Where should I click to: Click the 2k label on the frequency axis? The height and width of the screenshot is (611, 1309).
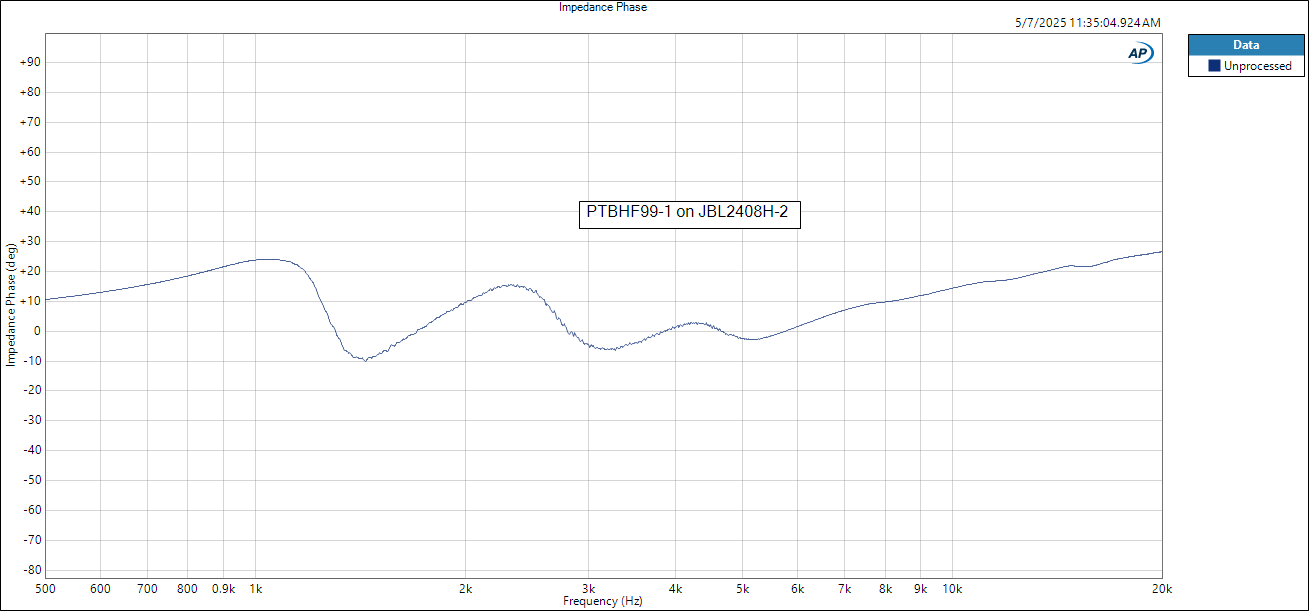[x=465, y=589]
